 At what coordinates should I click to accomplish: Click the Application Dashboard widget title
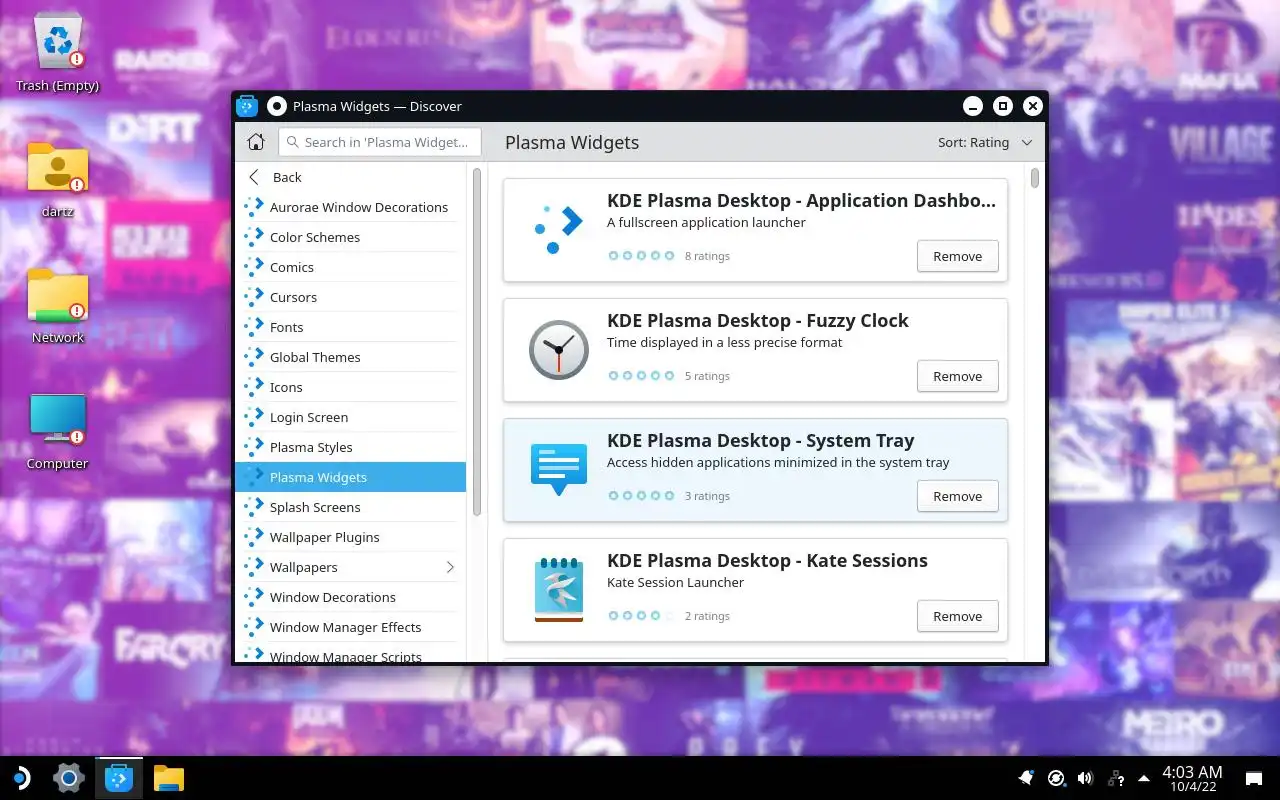click(801, 200)
